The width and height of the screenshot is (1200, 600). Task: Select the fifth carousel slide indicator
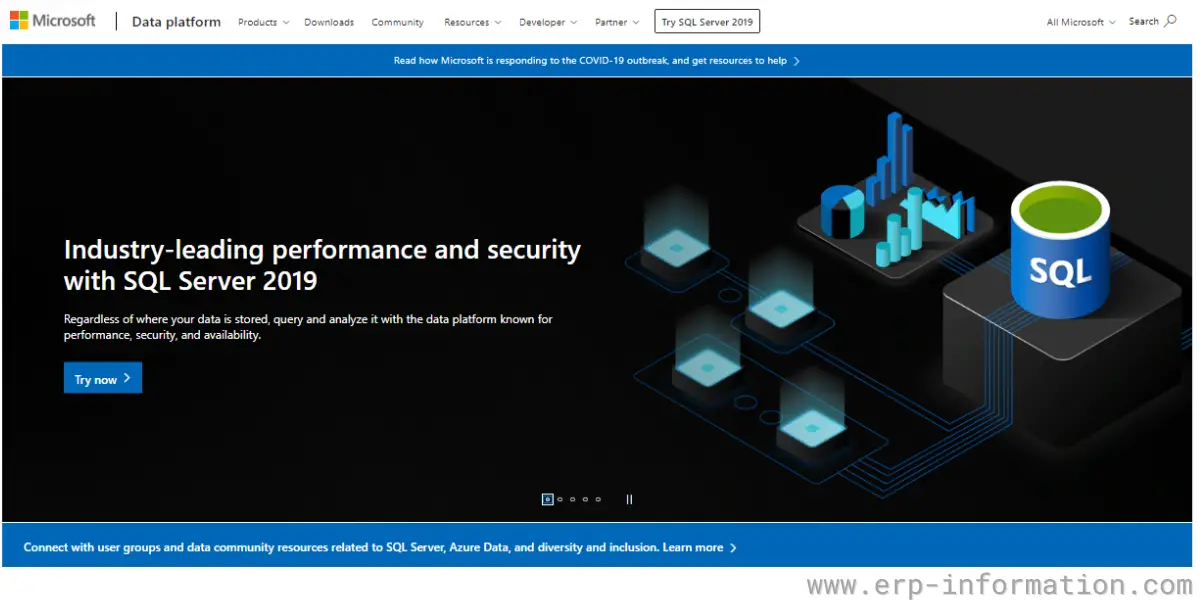point(598,499)
